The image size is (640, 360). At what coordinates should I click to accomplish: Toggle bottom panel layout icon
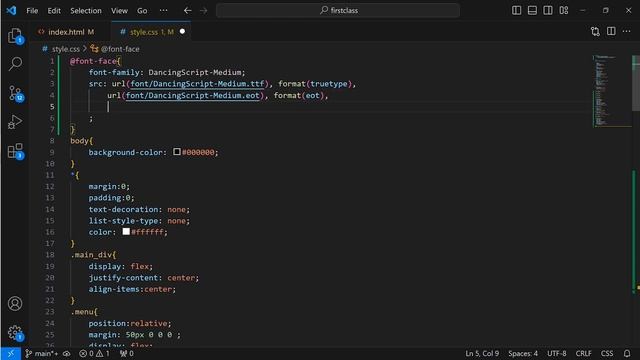[532, 10]
